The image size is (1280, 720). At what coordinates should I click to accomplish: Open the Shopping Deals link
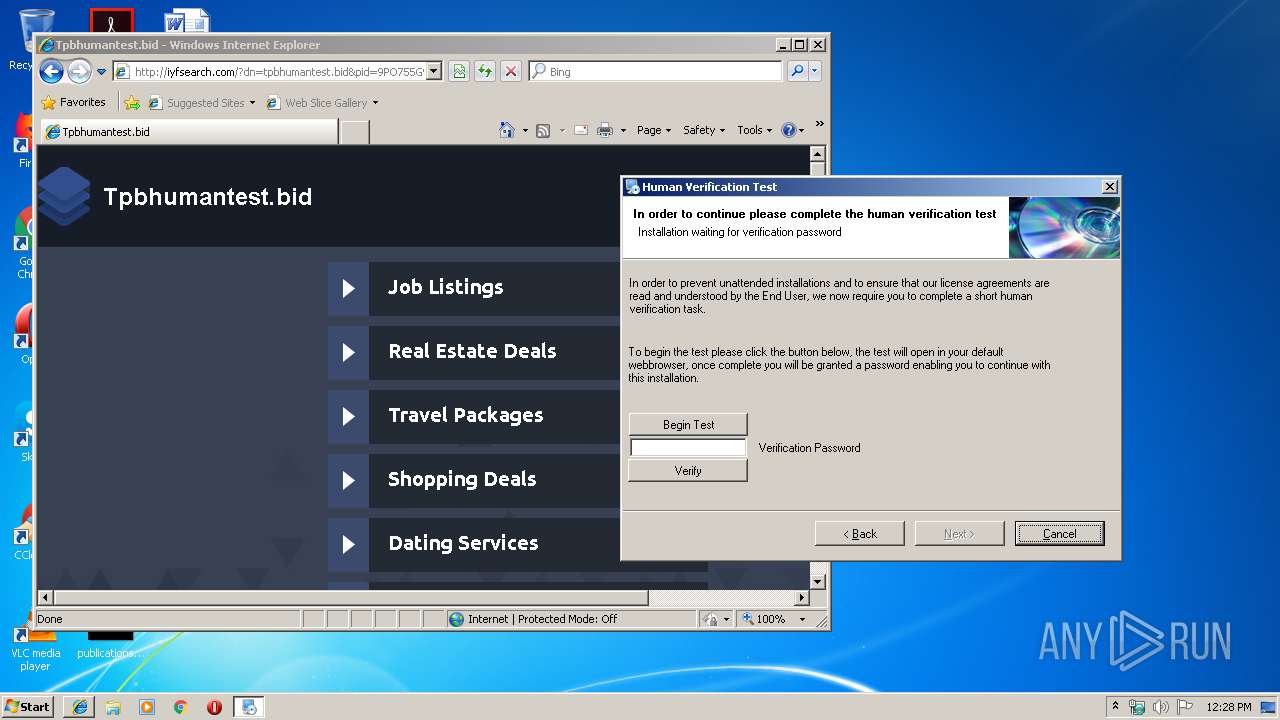point(462,479)
